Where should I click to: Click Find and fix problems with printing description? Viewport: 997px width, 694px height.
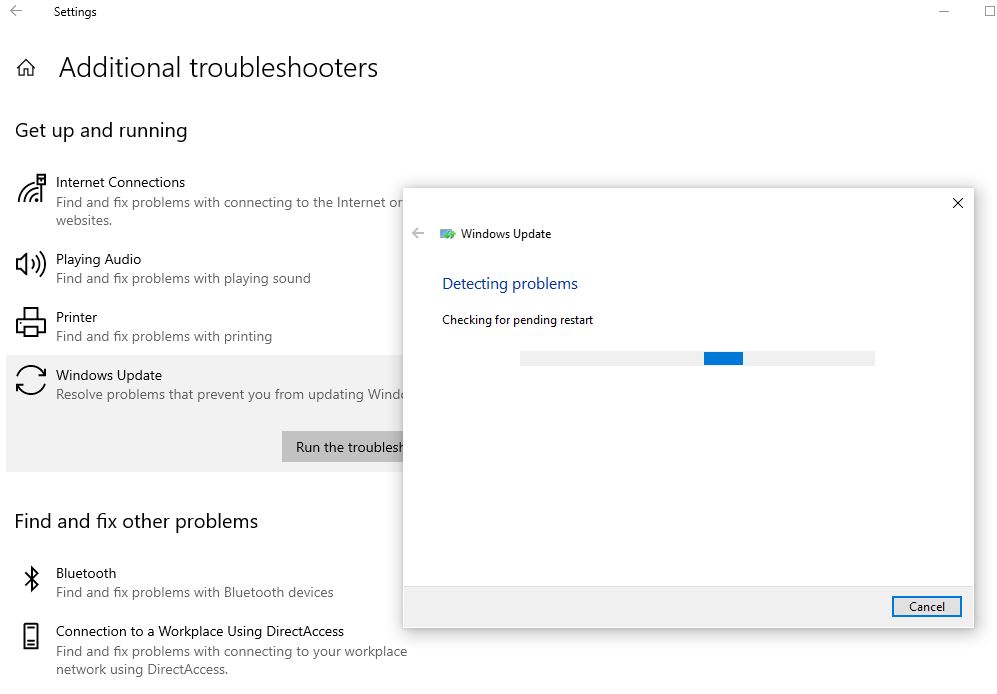(164, 337)
